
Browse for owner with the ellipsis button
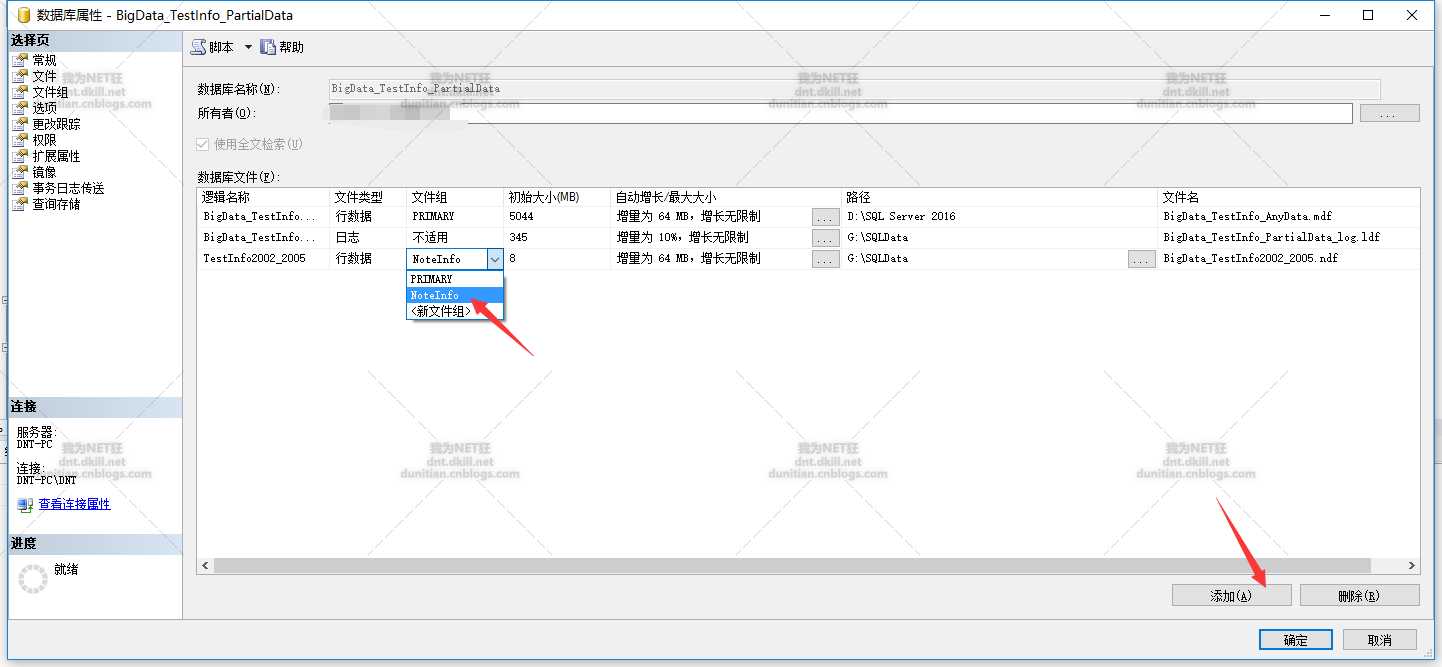click(x=1389, y=113)
